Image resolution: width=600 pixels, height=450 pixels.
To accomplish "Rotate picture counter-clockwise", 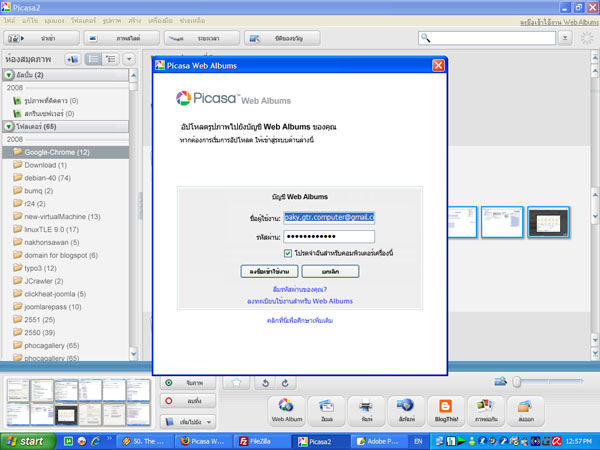I will coord(266,383).
